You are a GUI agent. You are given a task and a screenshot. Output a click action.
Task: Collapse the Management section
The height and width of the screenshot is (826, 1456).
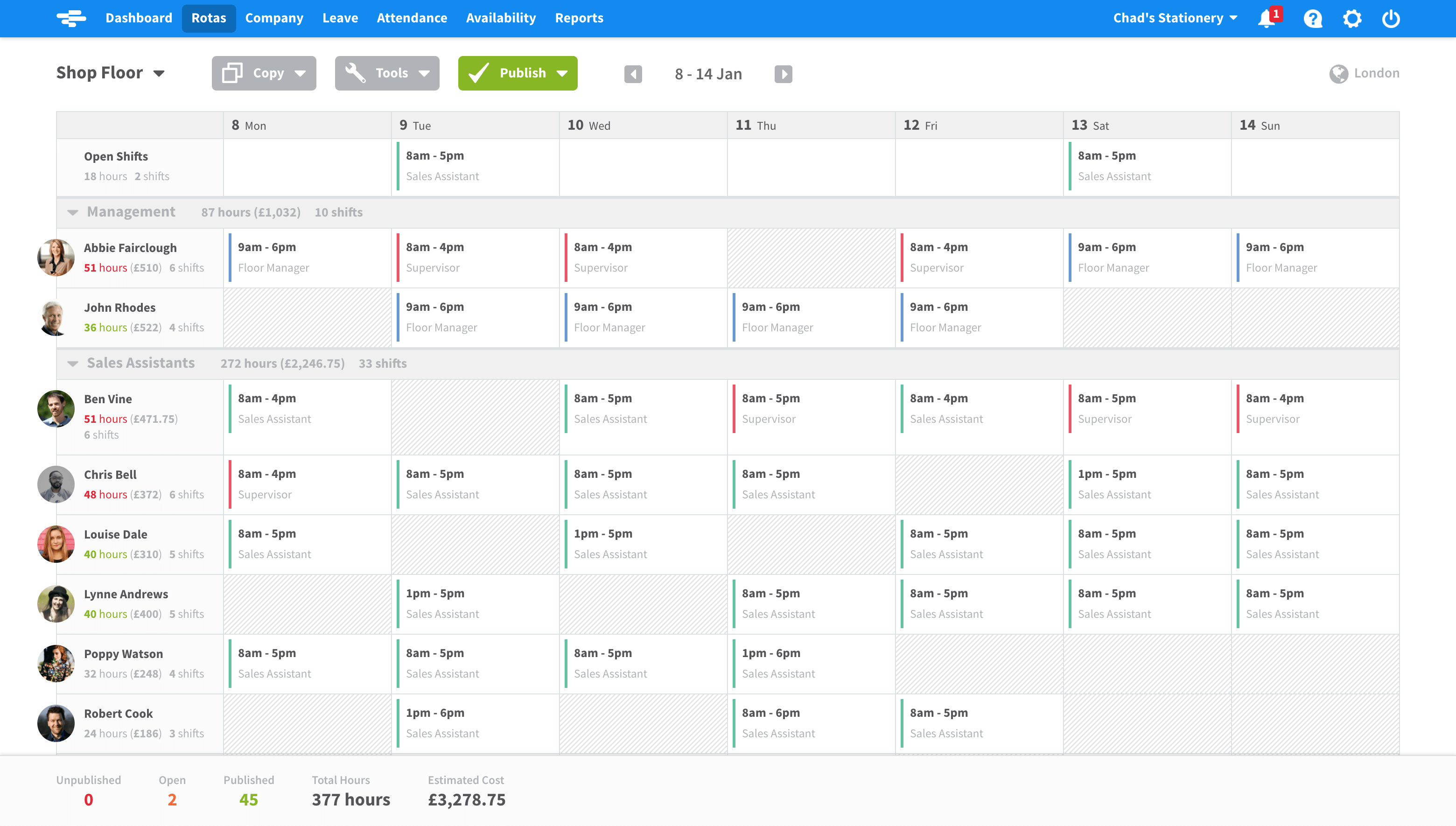(73, 212)
